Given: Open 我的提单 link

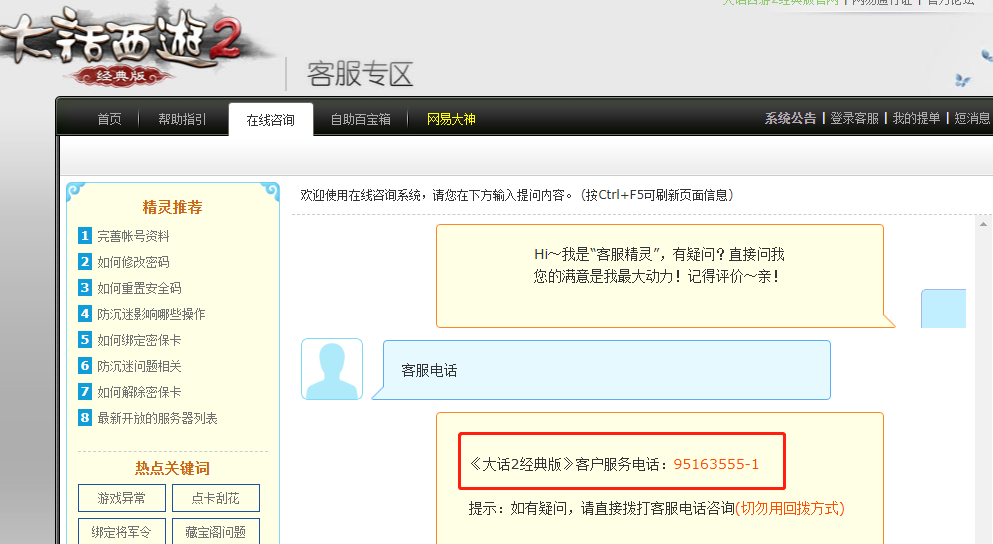Looking at the screenshot, I should click(916, 118).
